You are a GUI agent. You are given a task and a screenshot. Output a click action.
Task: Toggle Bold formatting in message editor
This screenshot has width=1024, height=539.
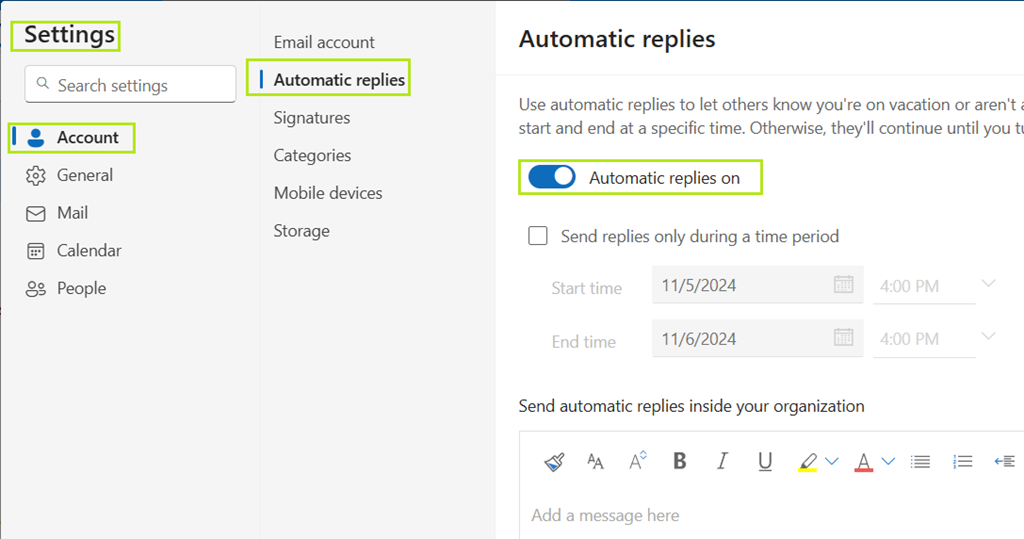680,461
